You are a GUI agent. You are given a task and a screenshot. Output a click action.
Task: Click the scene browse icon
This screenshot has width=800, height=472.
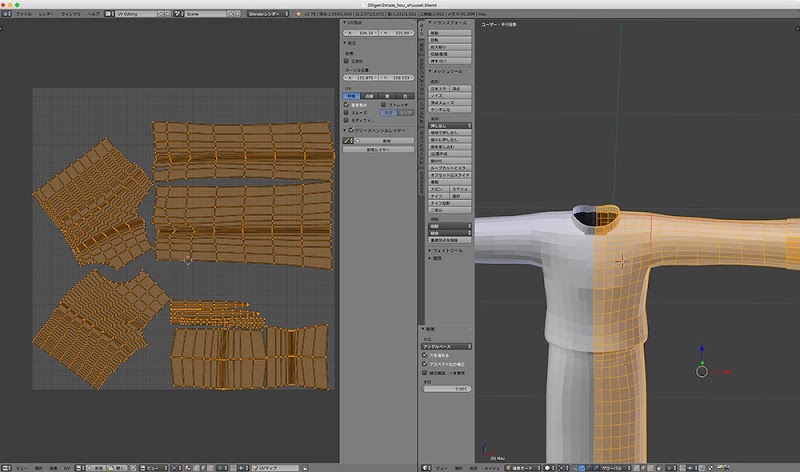coord(178,15)
